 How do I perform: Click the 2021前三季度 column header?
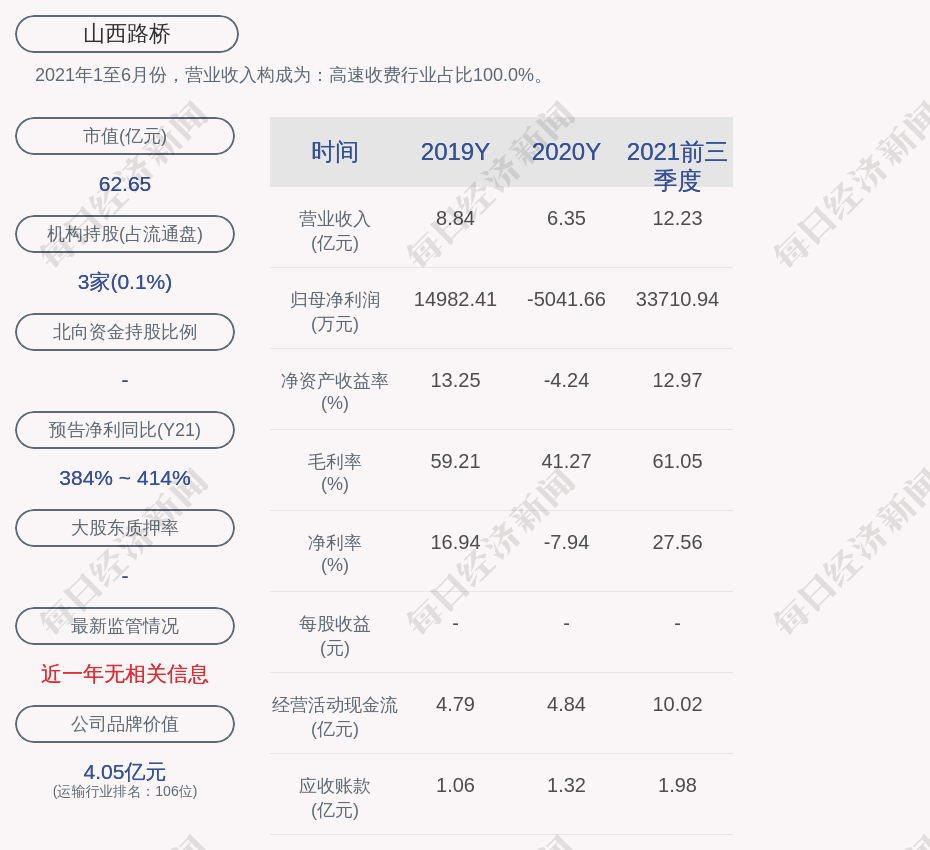click(x=677, y=166)
